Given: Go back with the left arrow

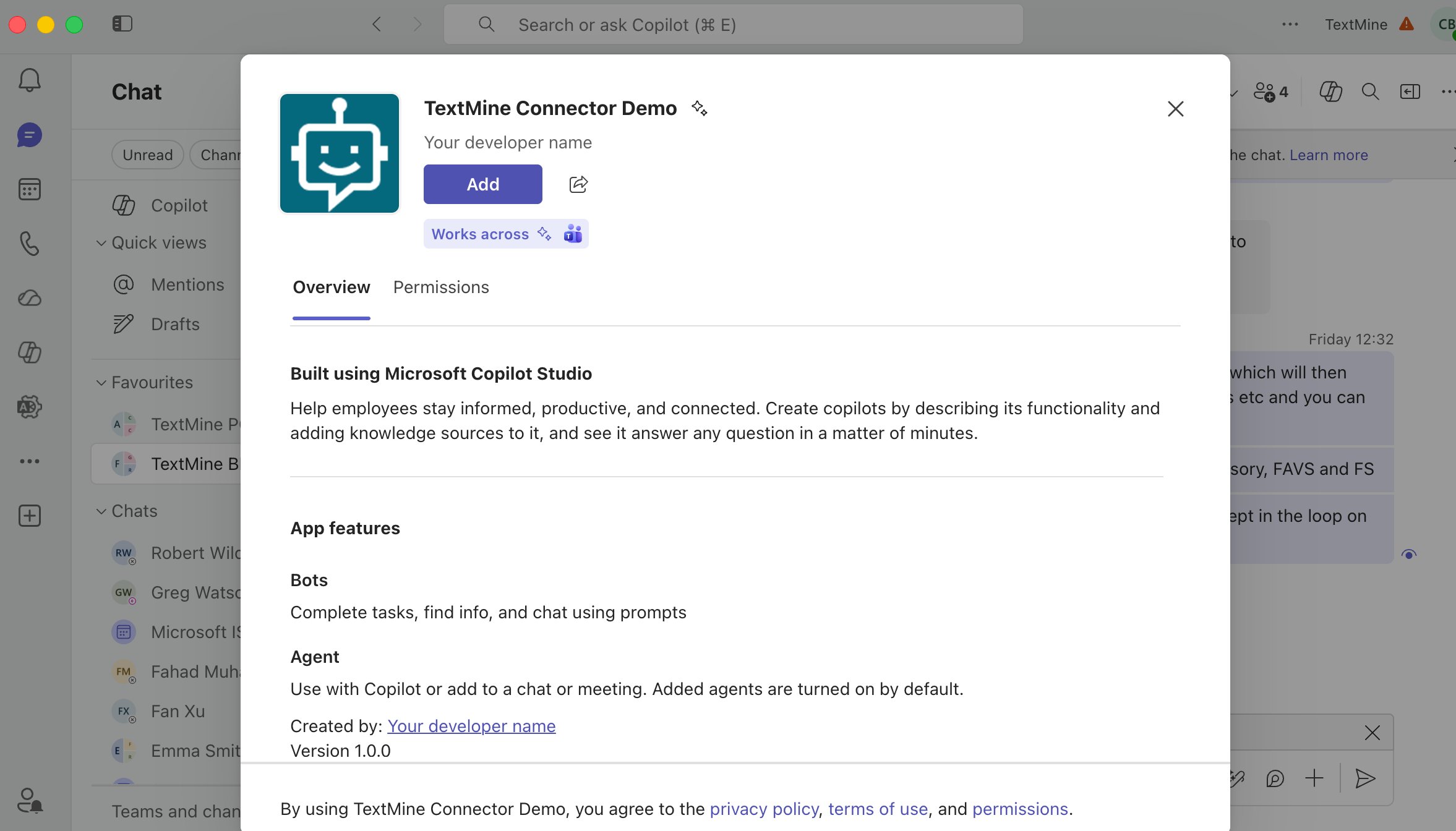Looking at the screenshot, I should pos(377,24).
